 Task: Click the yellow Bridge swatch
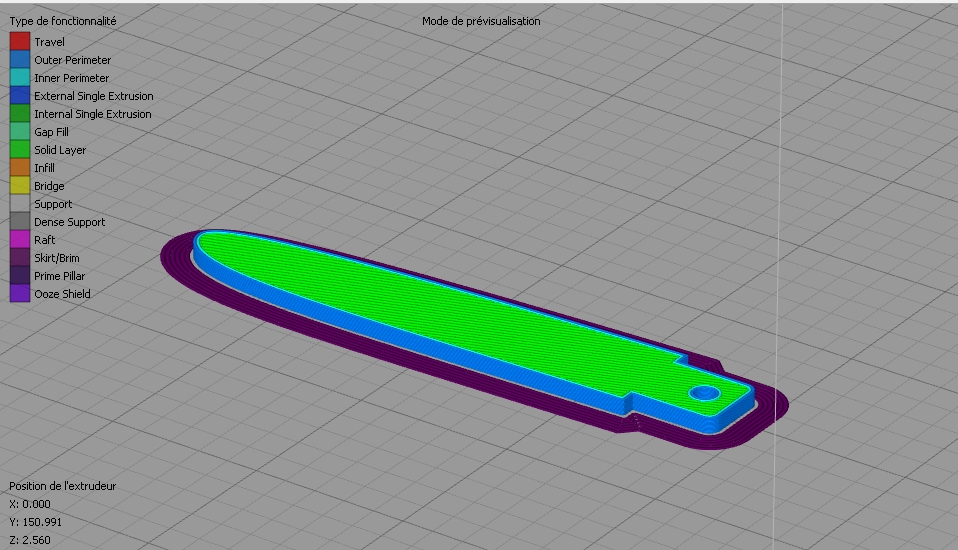point(20,186)
